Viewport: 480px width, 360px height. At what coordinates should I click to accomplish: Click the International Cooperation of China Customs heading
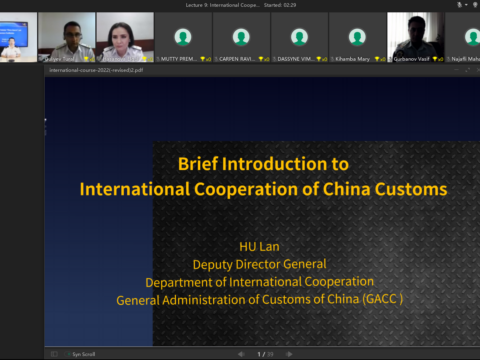263,189
